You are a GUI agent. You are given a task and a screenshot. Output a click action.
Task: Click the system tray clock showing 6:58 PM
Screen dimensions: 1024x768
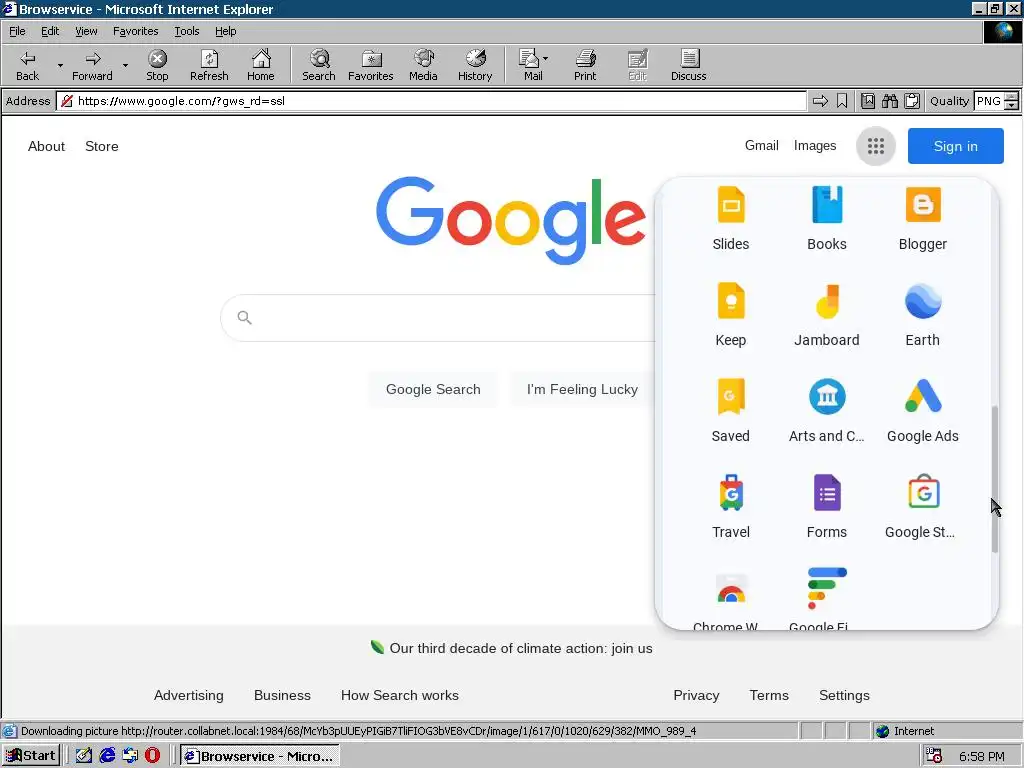click(982, 756)
